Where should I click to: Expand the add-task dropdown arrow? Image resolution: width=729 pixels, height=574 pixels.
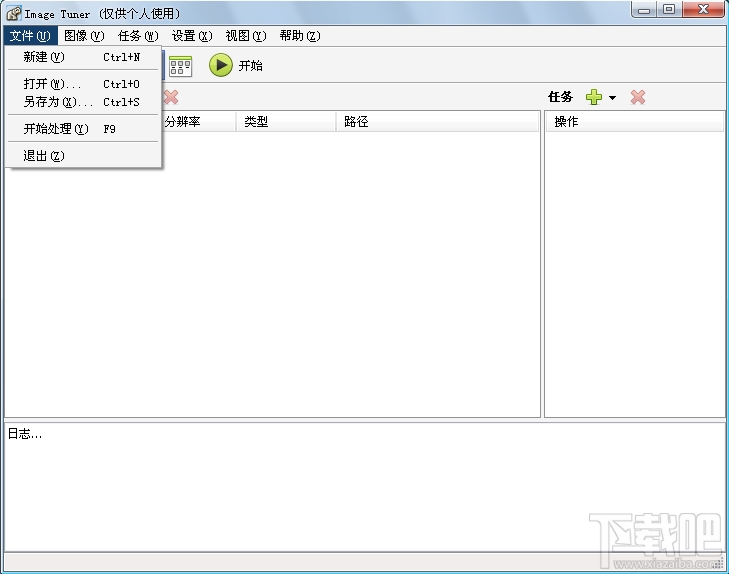pyautogui.click(x=612, y=98)
